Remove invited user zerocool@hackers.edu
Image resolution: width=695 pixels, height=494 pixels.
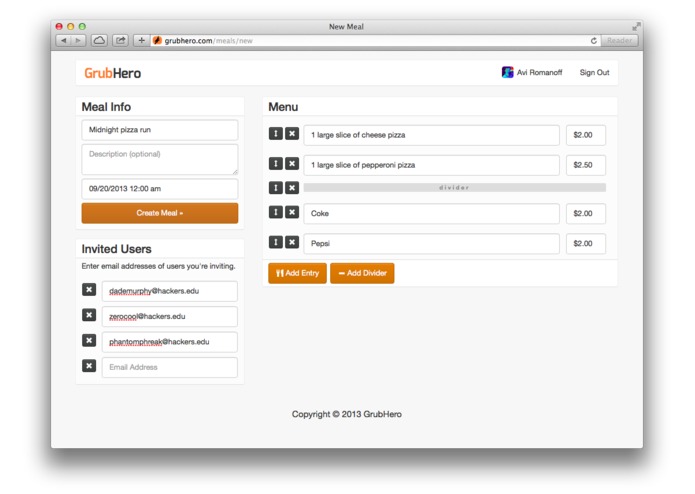click(x=89, y=315)
